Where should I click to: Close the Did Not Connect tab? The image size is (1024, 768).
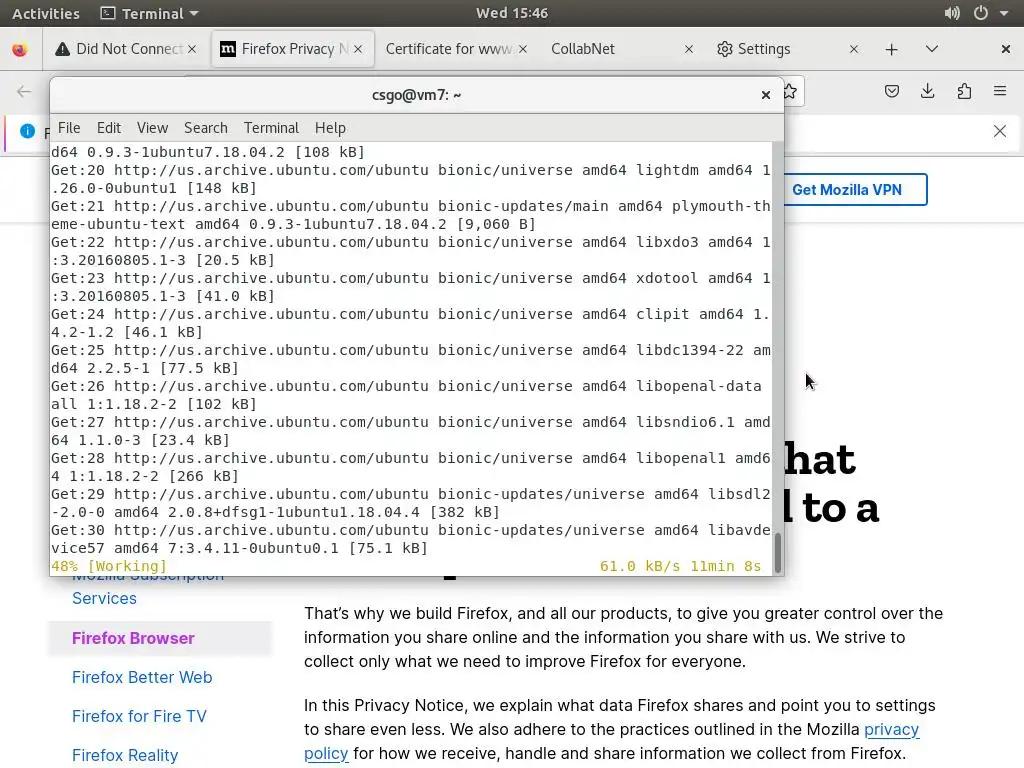[192, 49]
